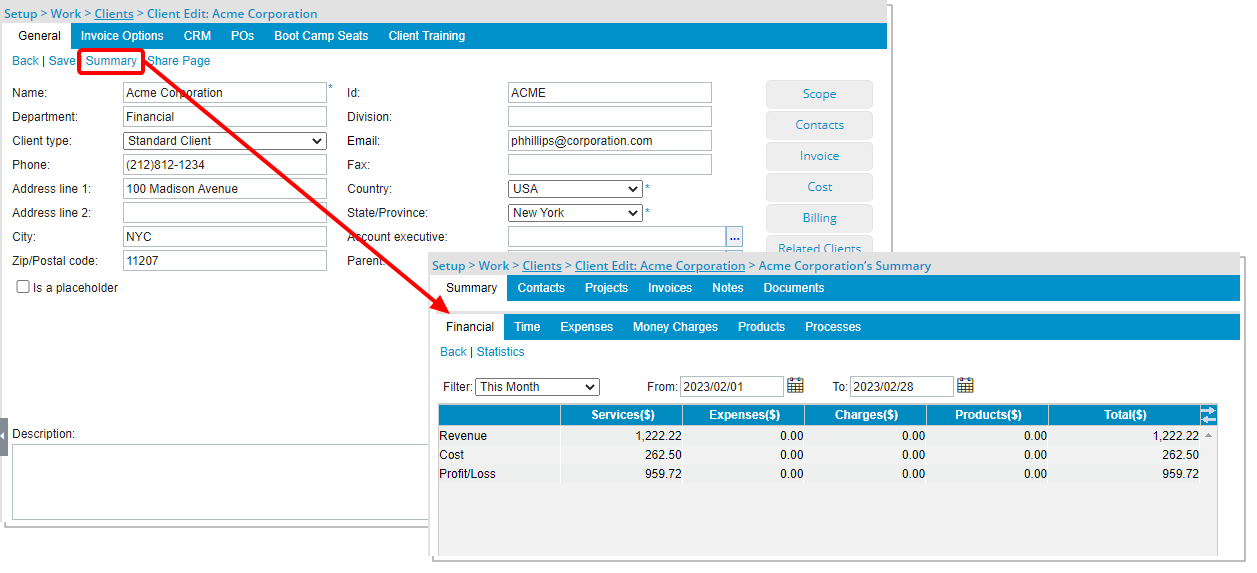Image resolution: width=1257 pixels, height=573 pixels.
Task: Click Back link in summary window
Action: (x=453, y=352)
